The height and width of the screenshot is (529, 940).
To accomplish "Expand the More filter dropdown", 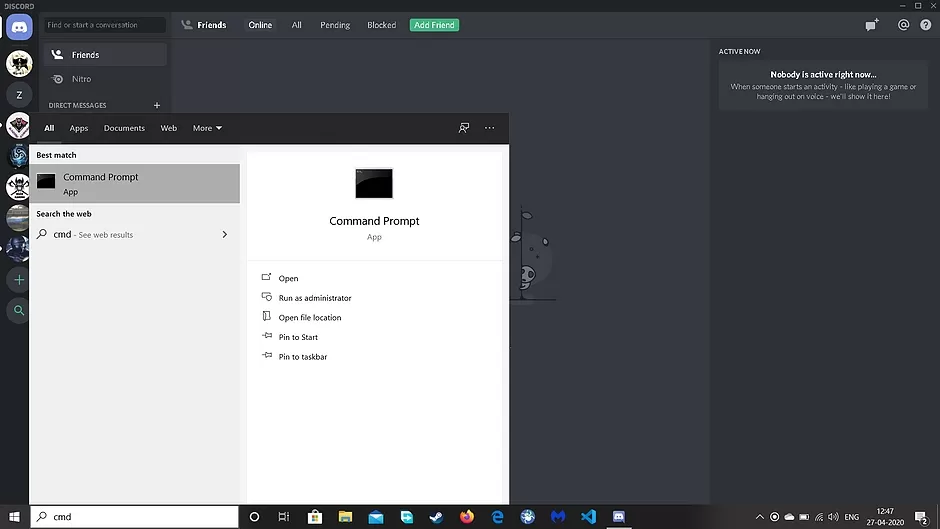I will [207, 128].
